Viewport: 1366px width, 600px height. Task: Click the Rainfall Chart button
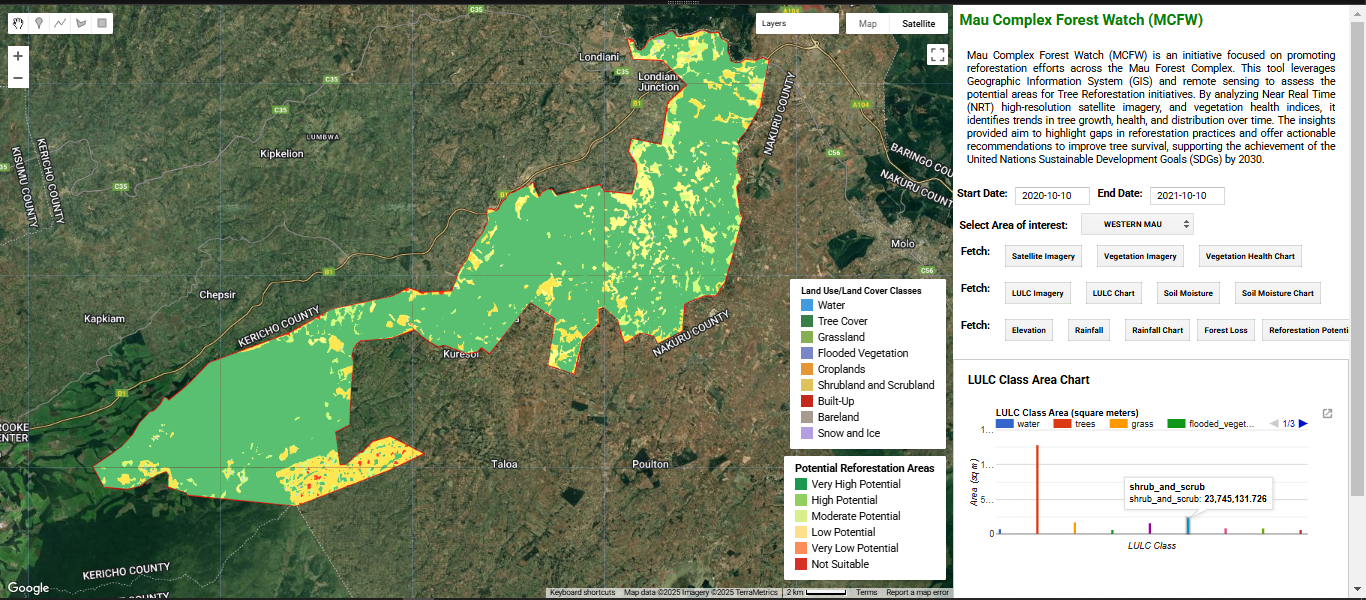[1157, 330]
